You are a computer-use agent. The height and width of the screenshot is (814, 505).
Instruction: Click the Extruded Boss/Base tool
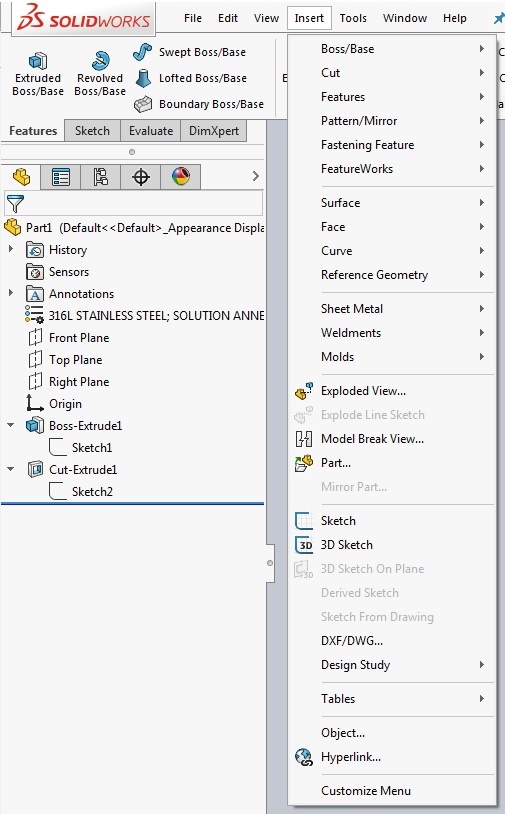[x=37, y=74]
